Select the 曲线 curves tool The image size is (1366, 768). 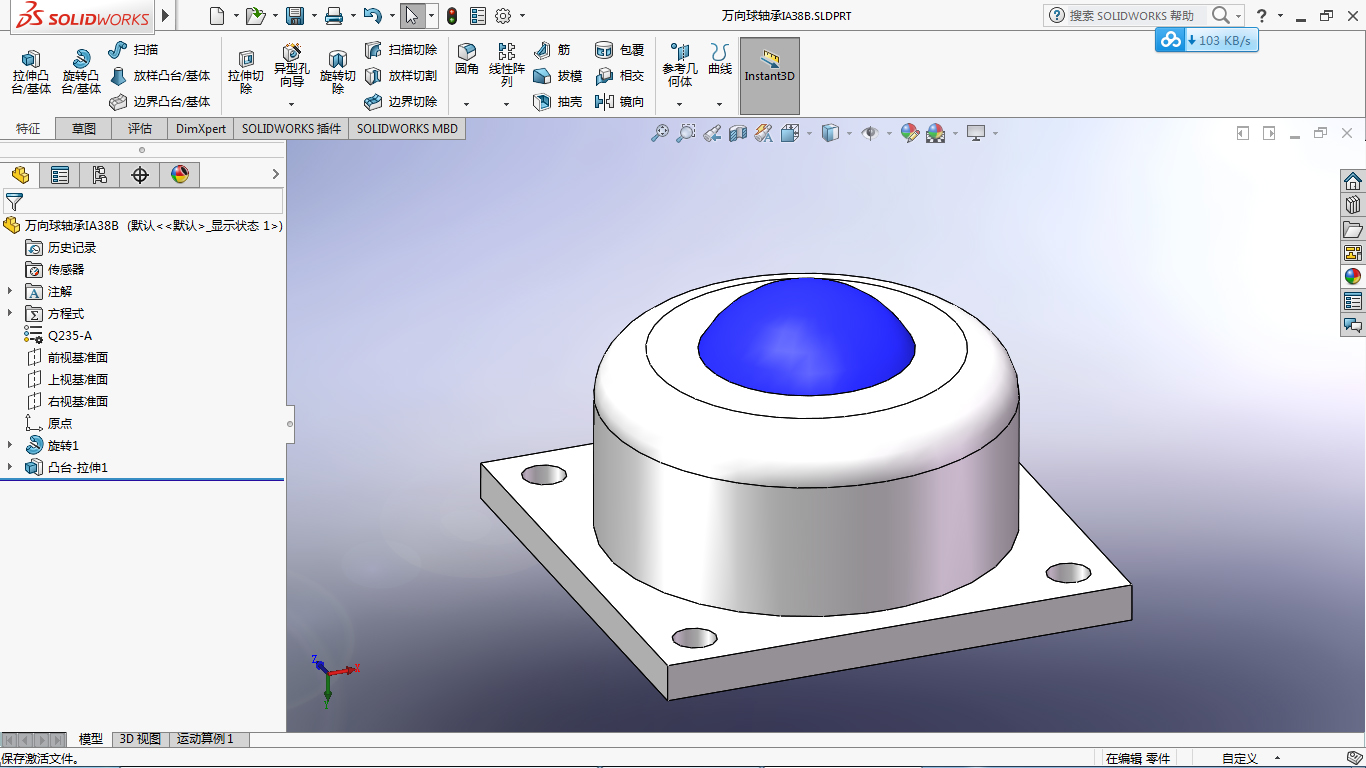720,59
